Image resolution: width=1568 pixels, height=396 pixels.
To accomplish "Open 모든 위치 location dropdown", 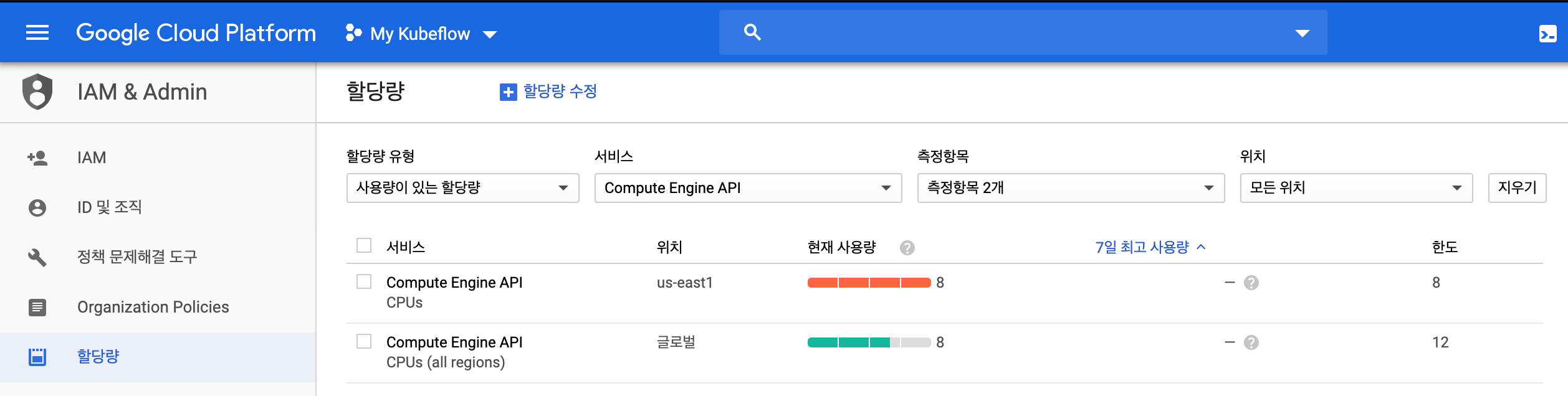I will [x=1357, y=188].
